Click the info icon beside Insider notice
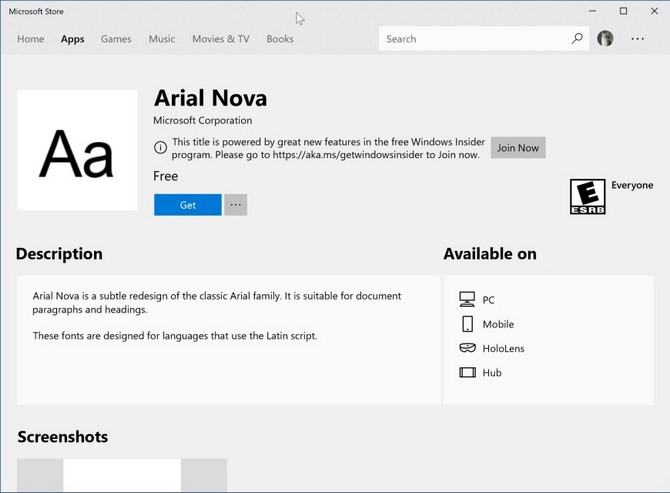The height and width of the screenshot is (493, 670). [x=160, y=148]
